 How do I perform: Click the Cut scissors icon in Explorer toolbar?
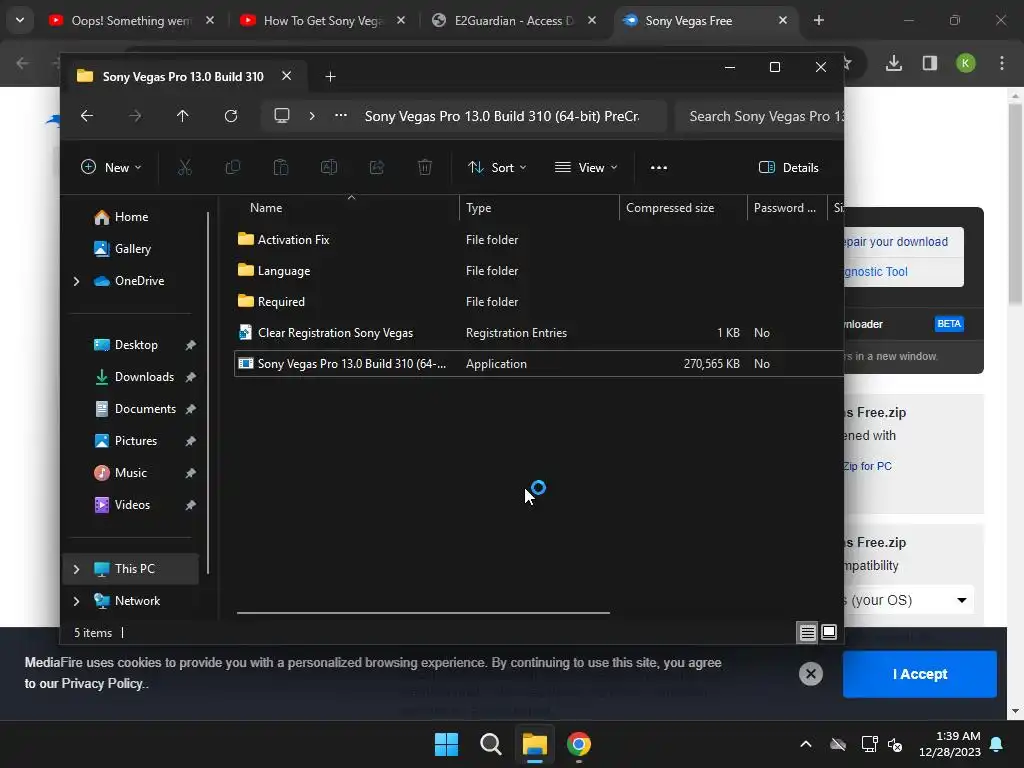pos(185,168)
